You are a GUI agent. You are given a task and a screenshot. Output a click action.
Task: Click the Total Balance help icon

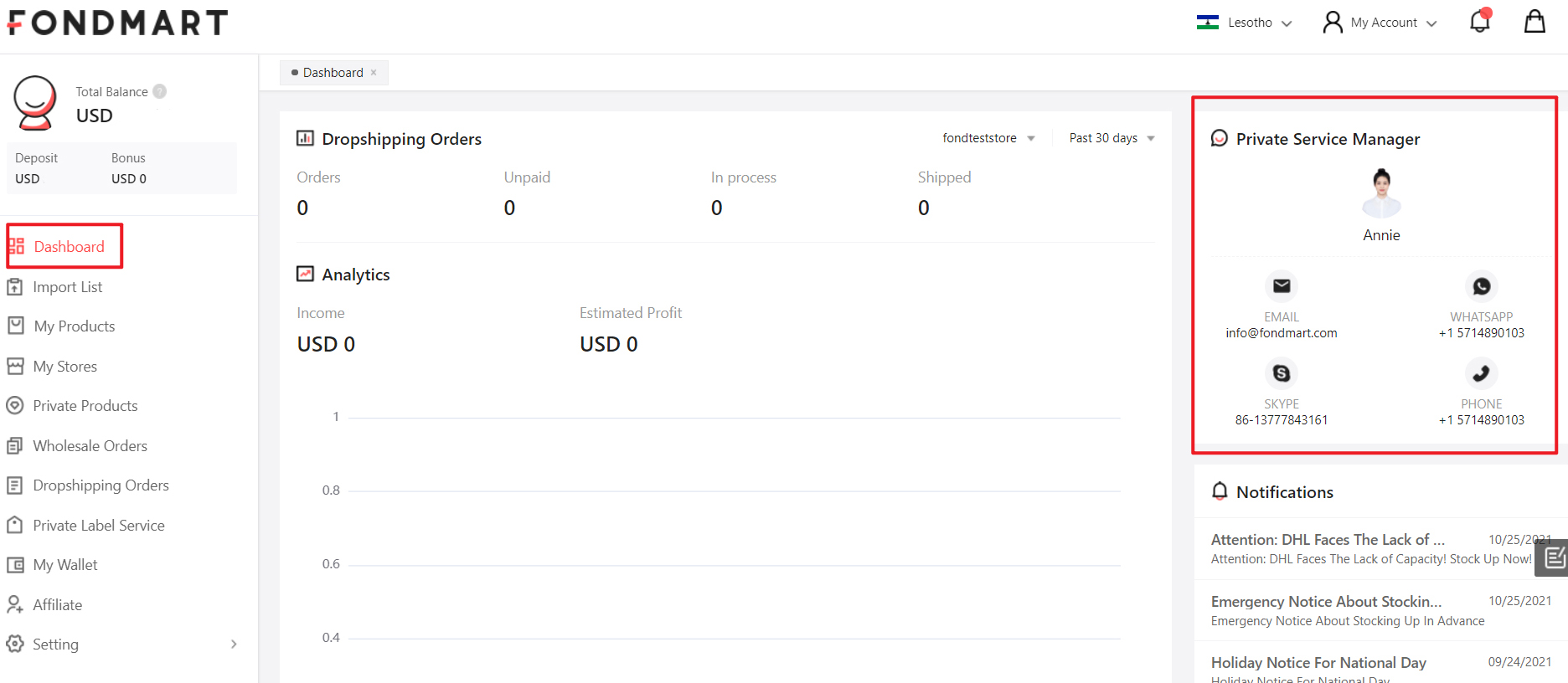pos(159,91)
